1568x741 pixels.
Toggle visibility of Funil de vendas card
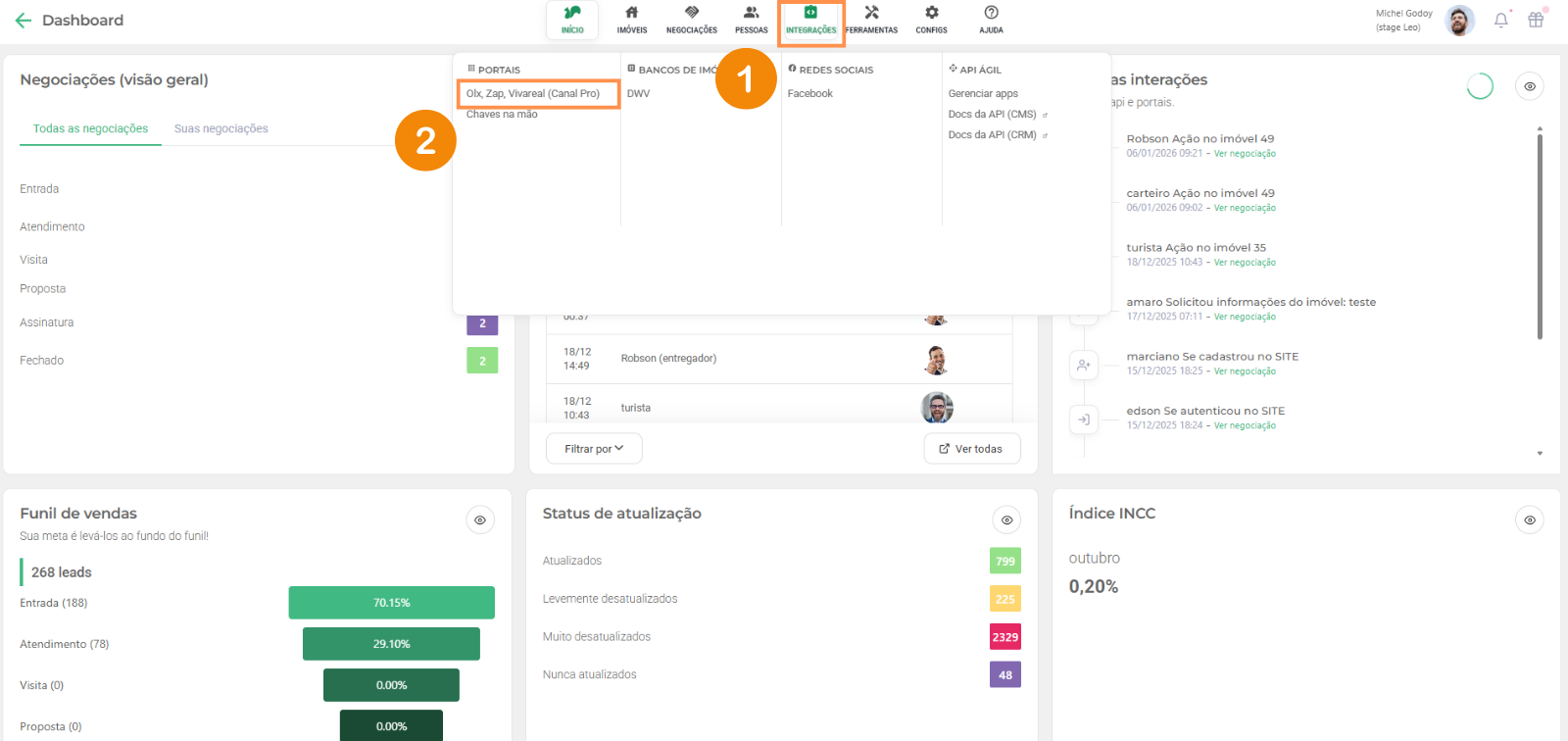[480, 520]
